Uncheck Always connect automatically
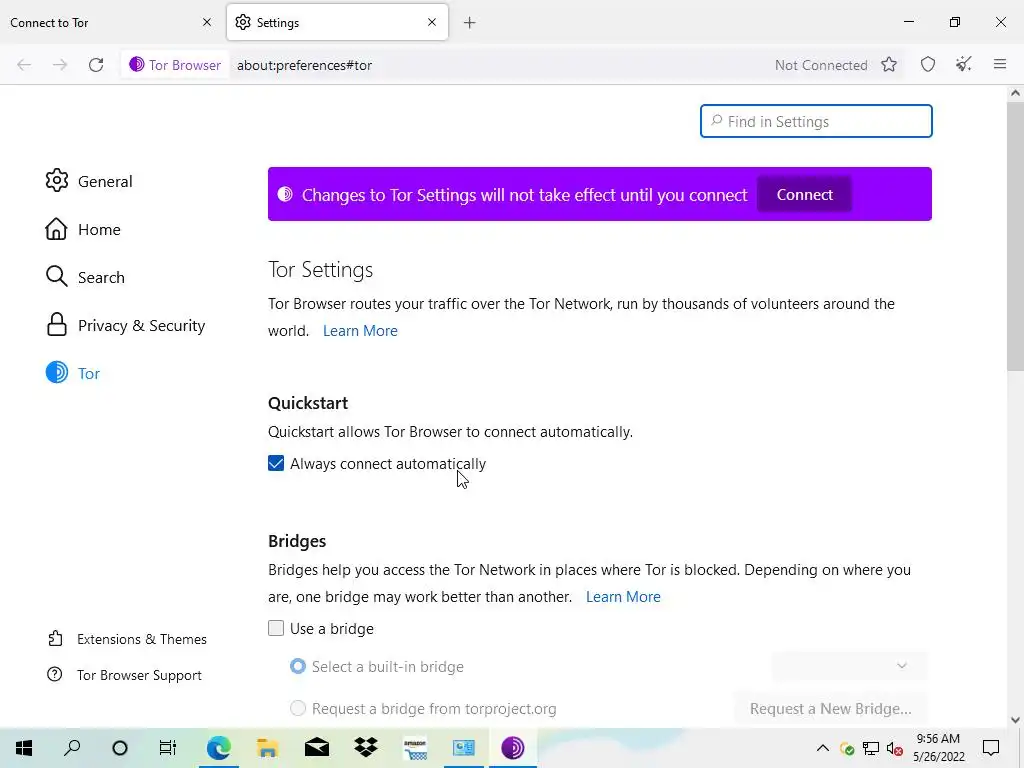 276,464
